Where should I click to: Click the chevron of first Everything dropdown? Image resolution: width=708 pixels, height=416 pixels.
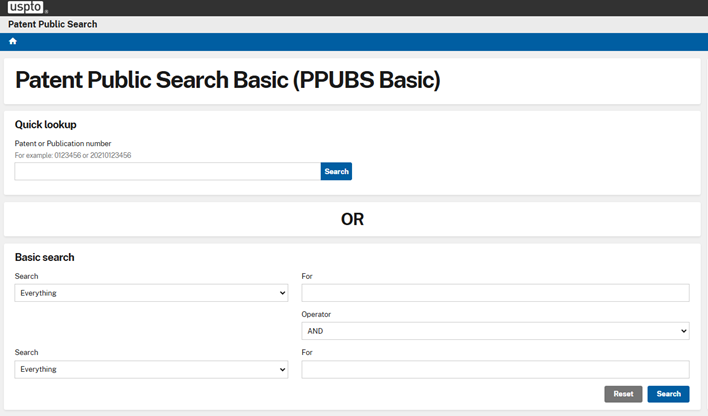click(x=282, y=293)
